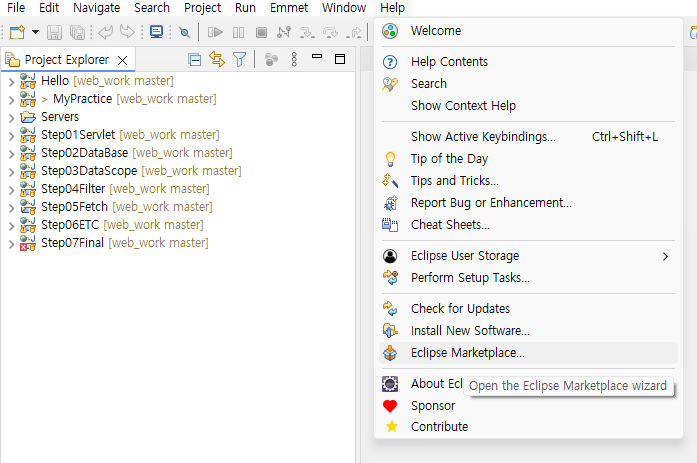Image resolution: width=697 pixels, height=463 pixels.
Task: Click the New wizard toolbar icon
Action: point(17,32)
